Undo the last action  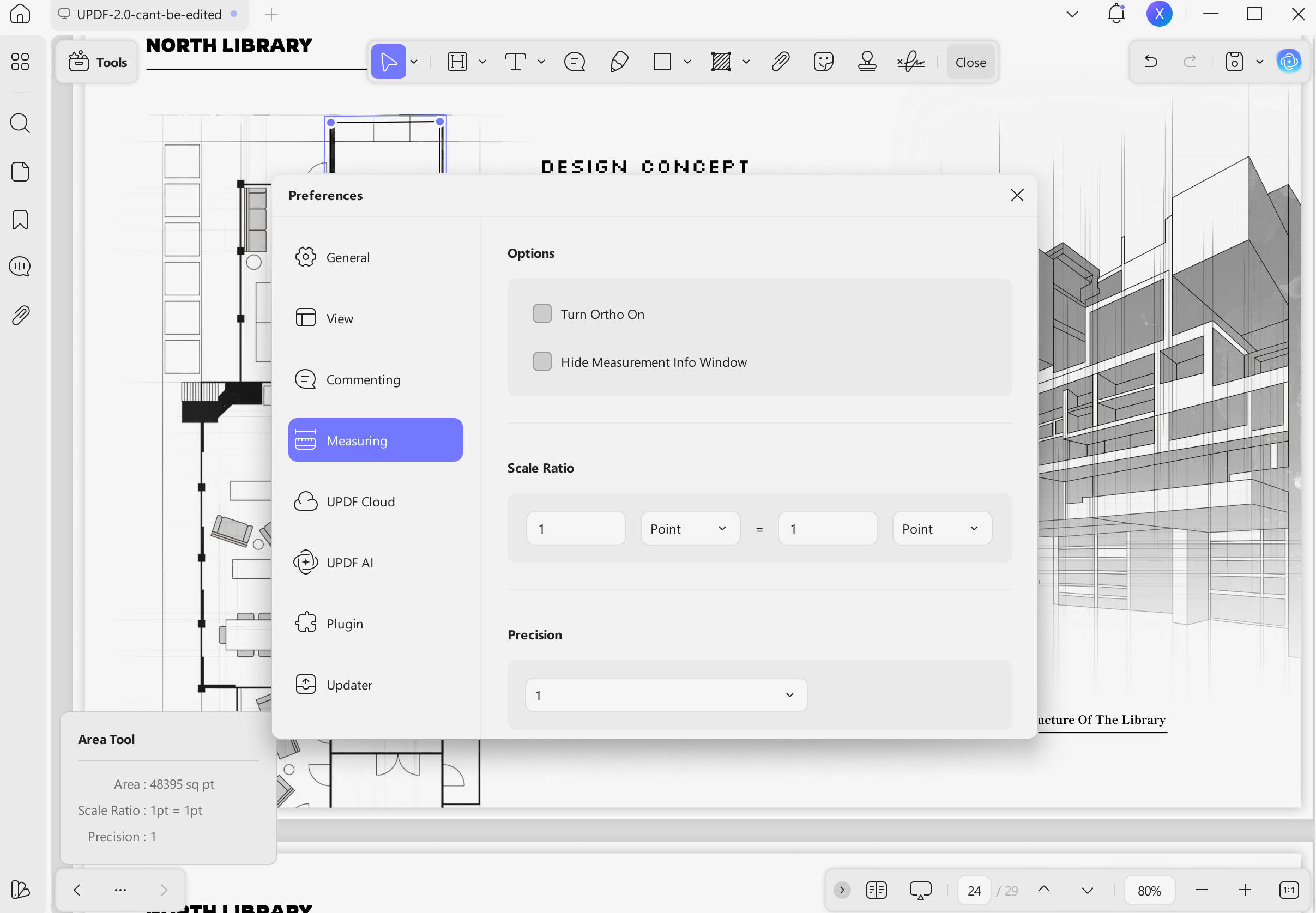pos(1151,61)
